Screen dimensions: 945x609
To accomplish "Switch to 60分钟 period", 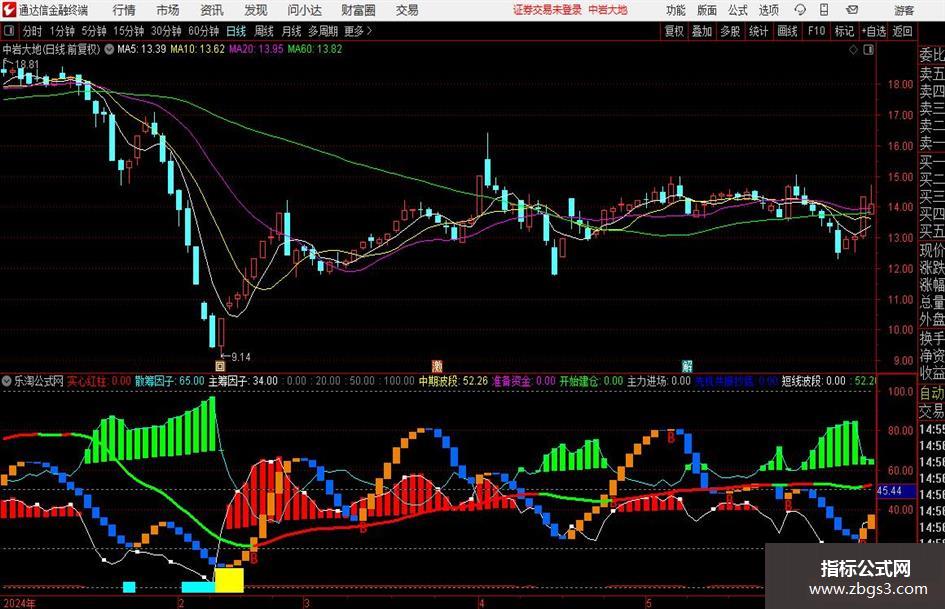I will pos(203,31).
